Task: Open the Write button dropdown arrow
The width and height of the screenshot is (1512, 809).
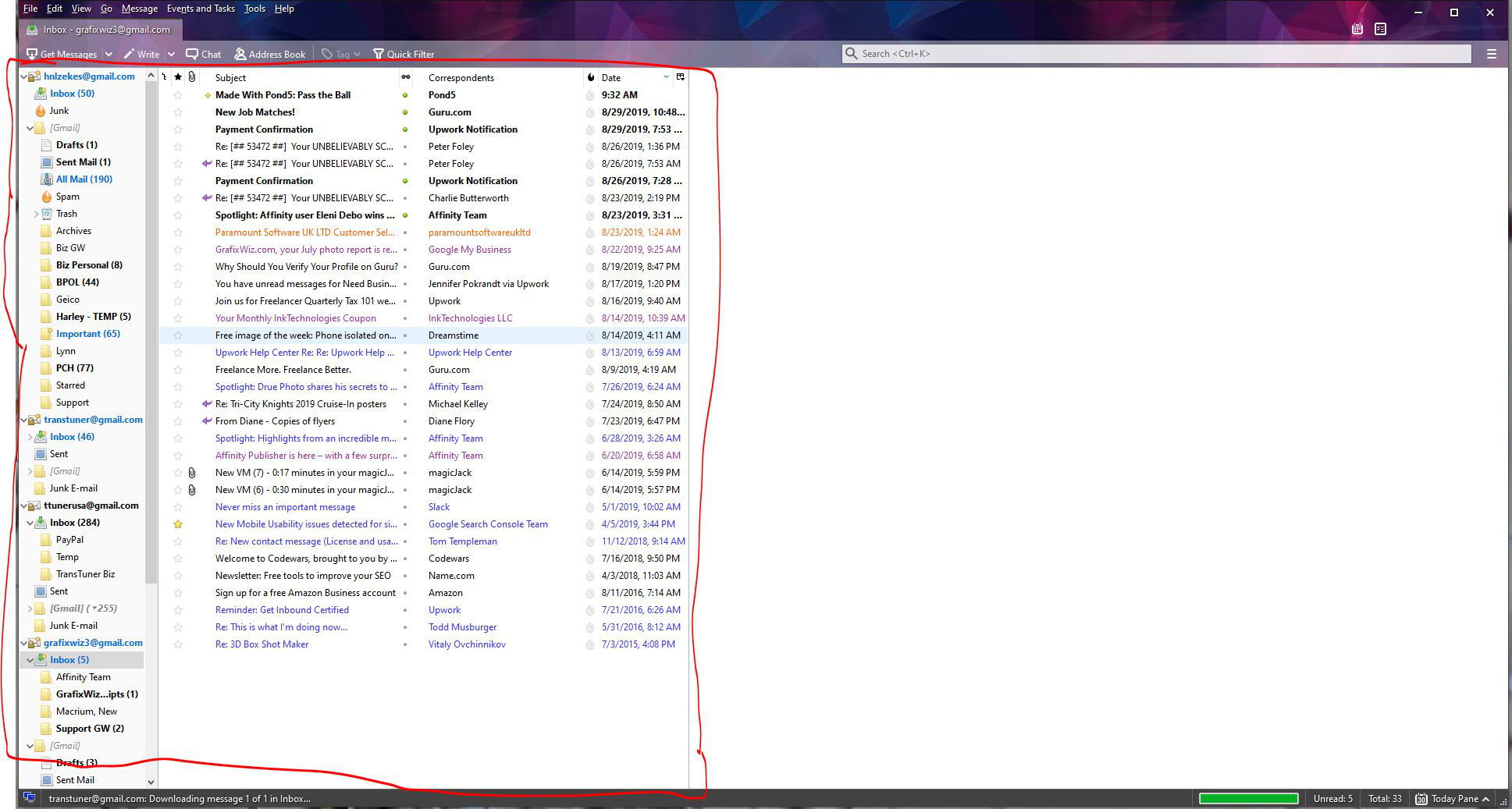Action: coord(171,54)
